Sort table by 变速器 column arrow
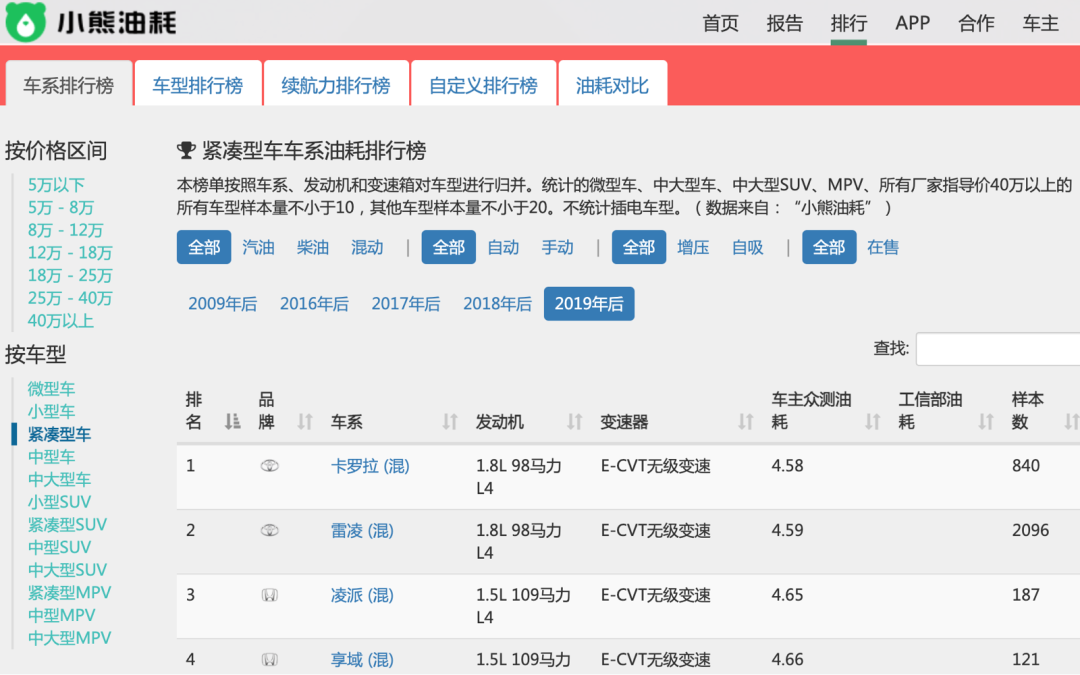1080x675 pixels. (x=745, y=422)
